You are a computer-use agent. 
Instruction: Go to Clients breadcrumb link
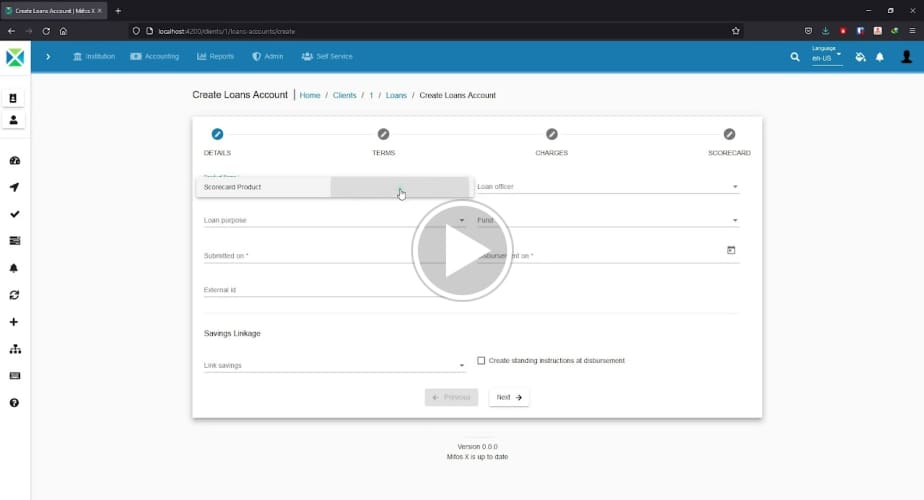coord(344,96)
